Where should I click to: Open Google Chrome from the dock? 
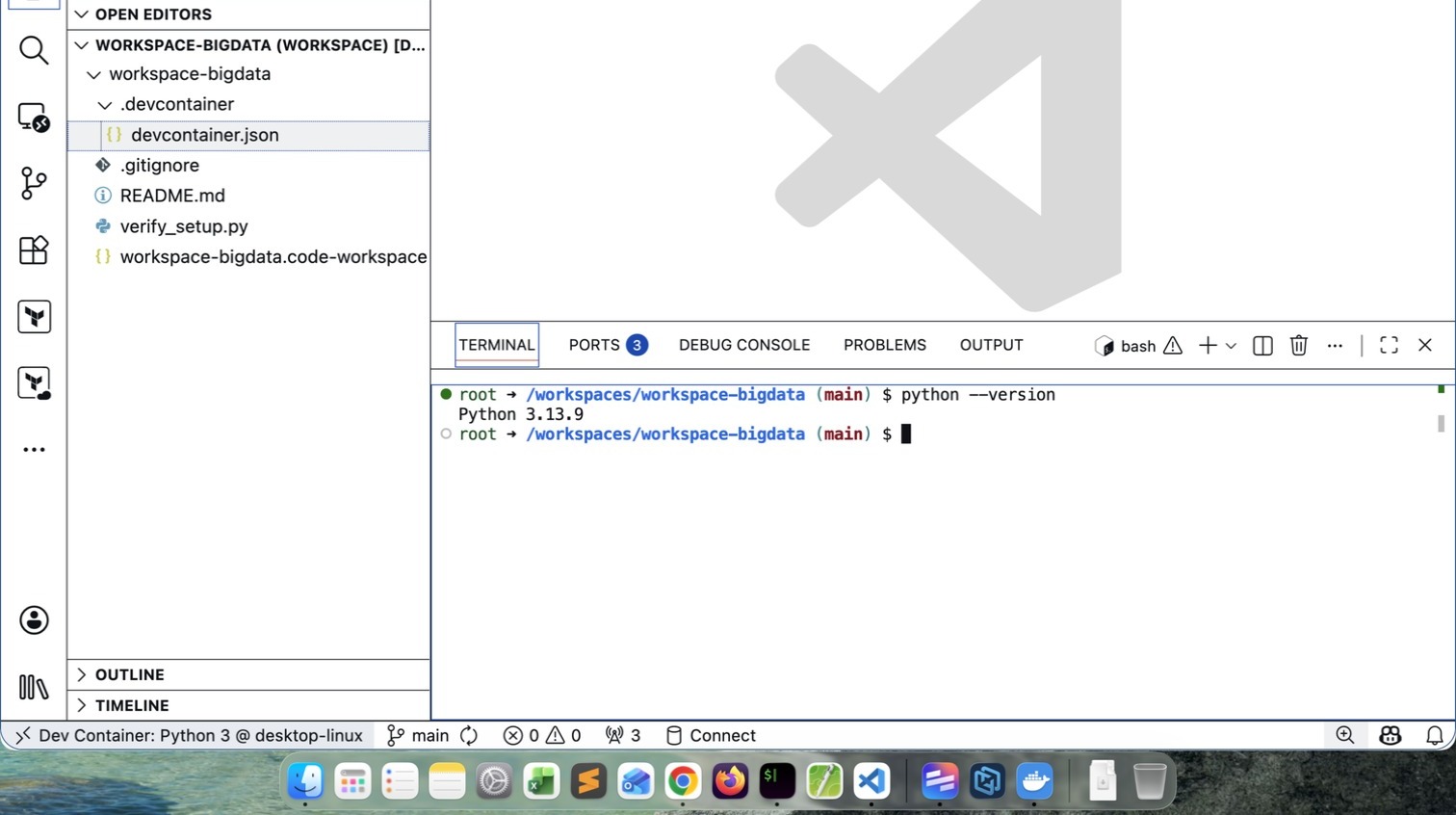[683, 780]
